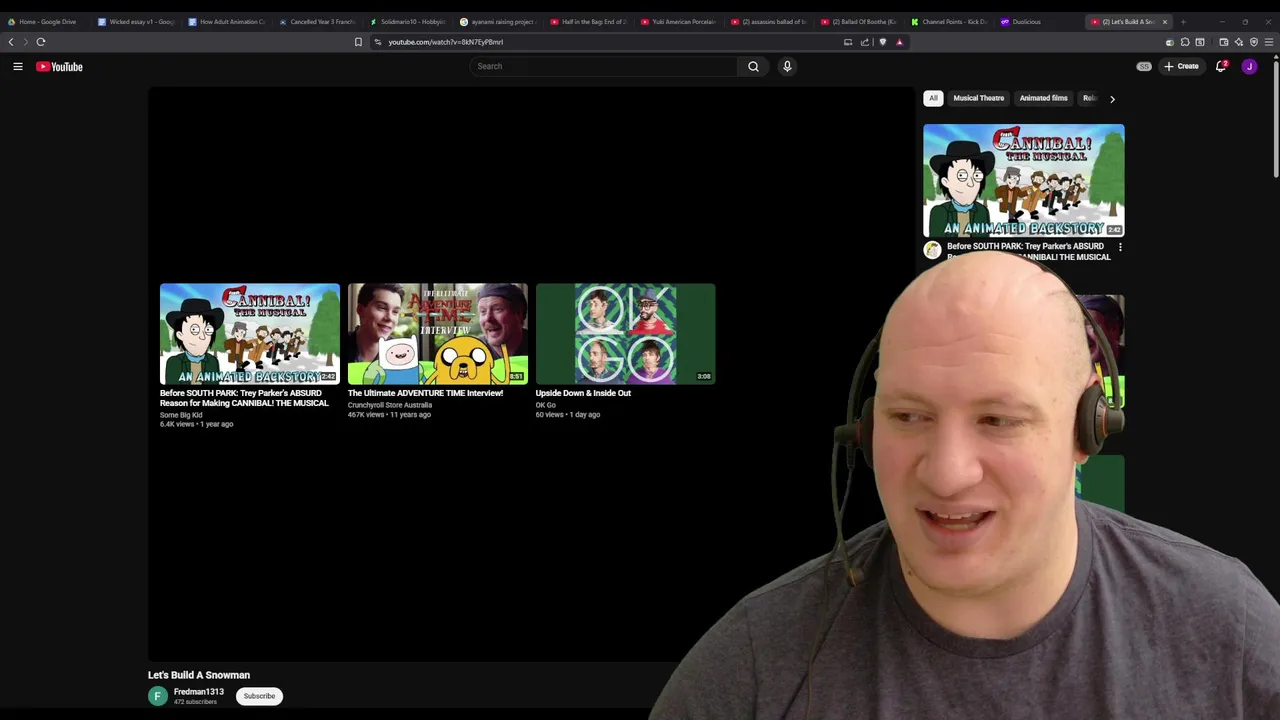
Task: Switch to the assassins ballad tab
Action: [x=768, y=21]
